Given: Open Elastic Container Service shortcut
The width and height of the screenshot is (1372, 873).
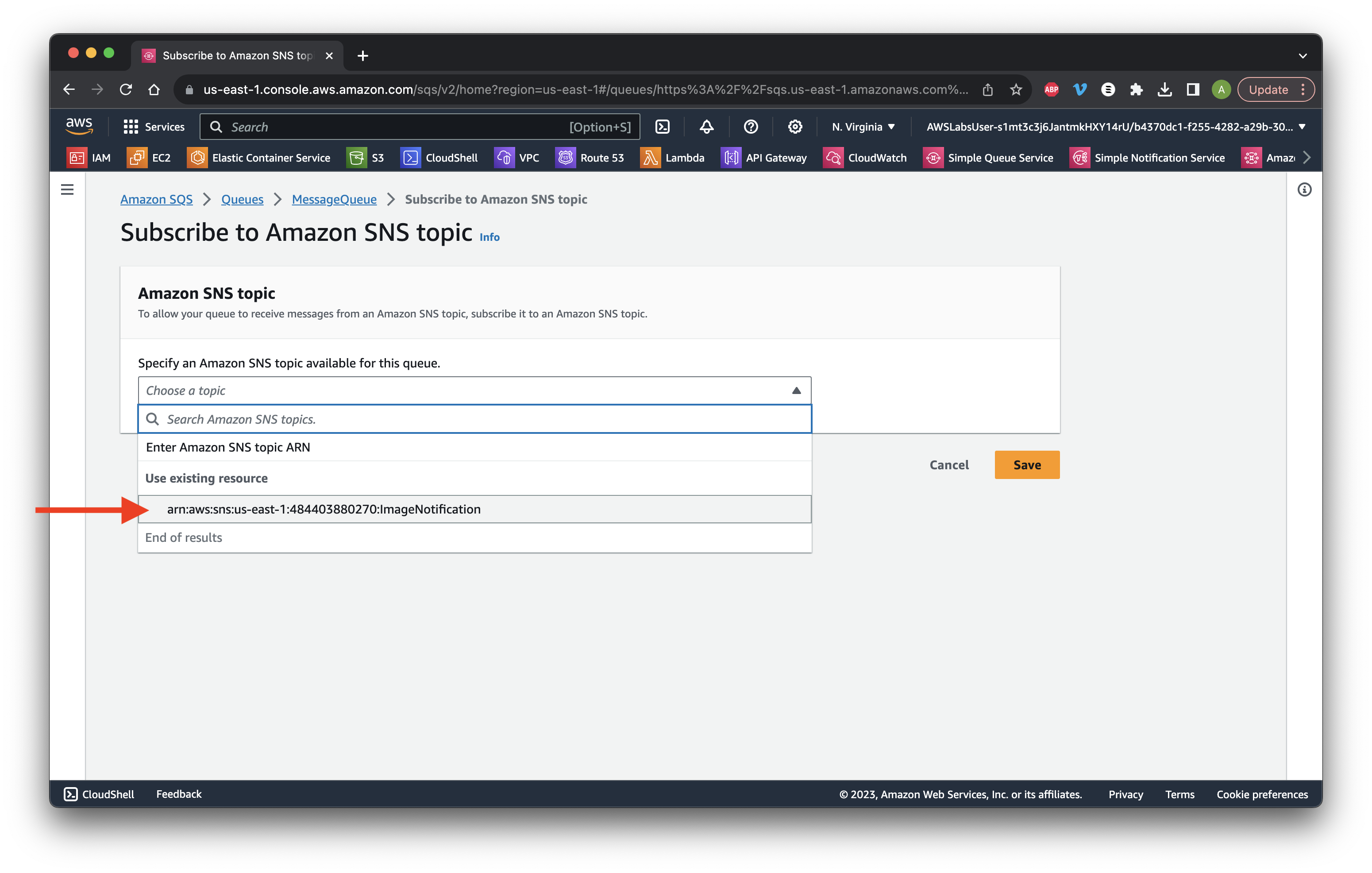Looking at the screenshot, I should (258, 158).
